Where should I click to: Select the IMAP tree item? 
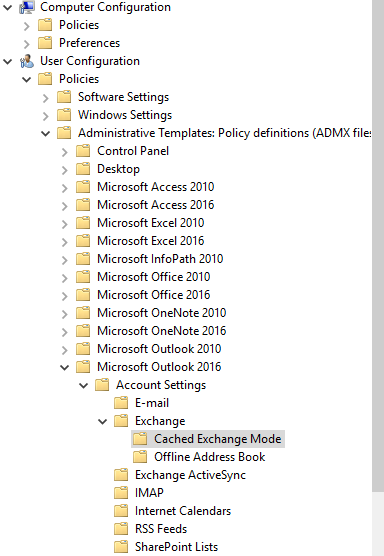pyautogui.click(x=149, y=493)
